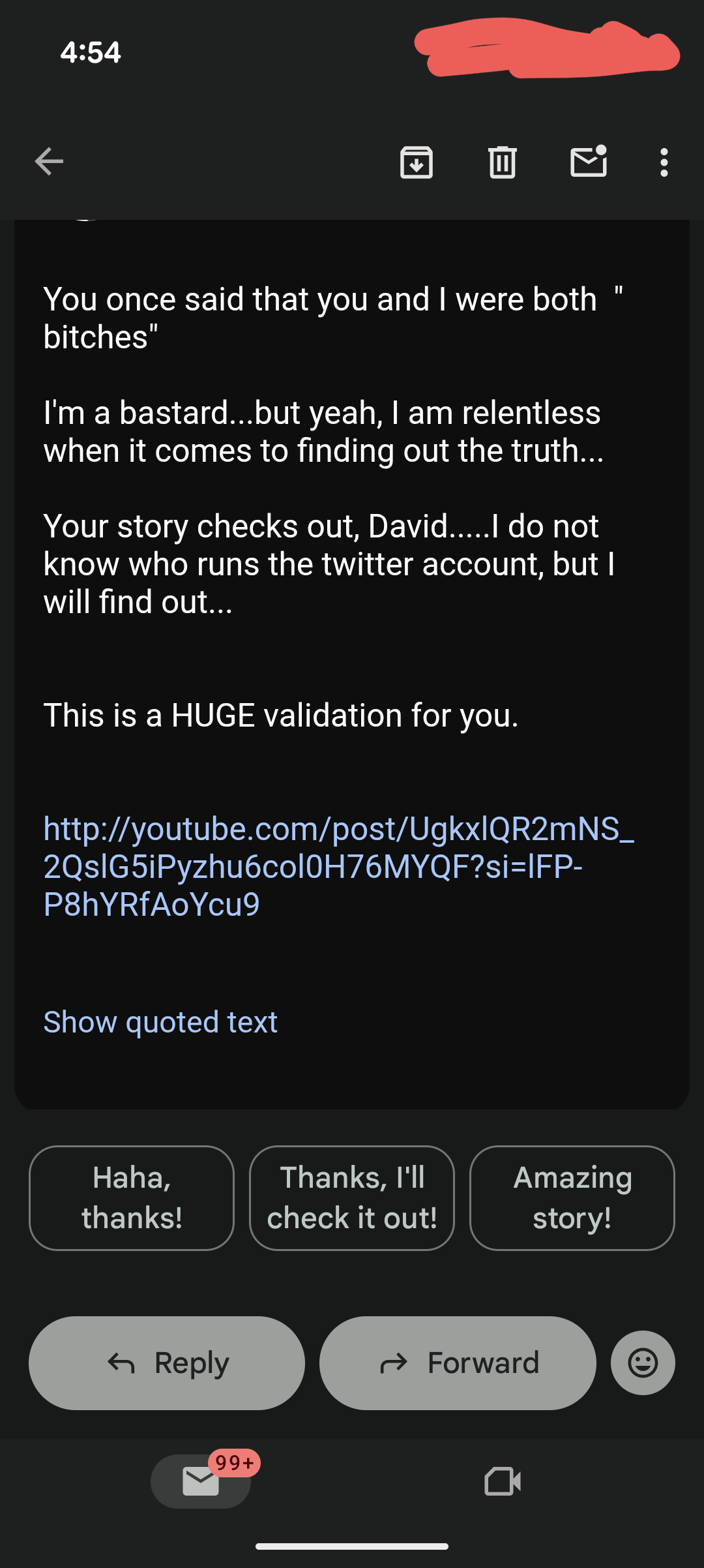The width and height of the screenshot is (704, 1568).
Task: Delete email with trash icon
Action: click(x=502, y=162)
